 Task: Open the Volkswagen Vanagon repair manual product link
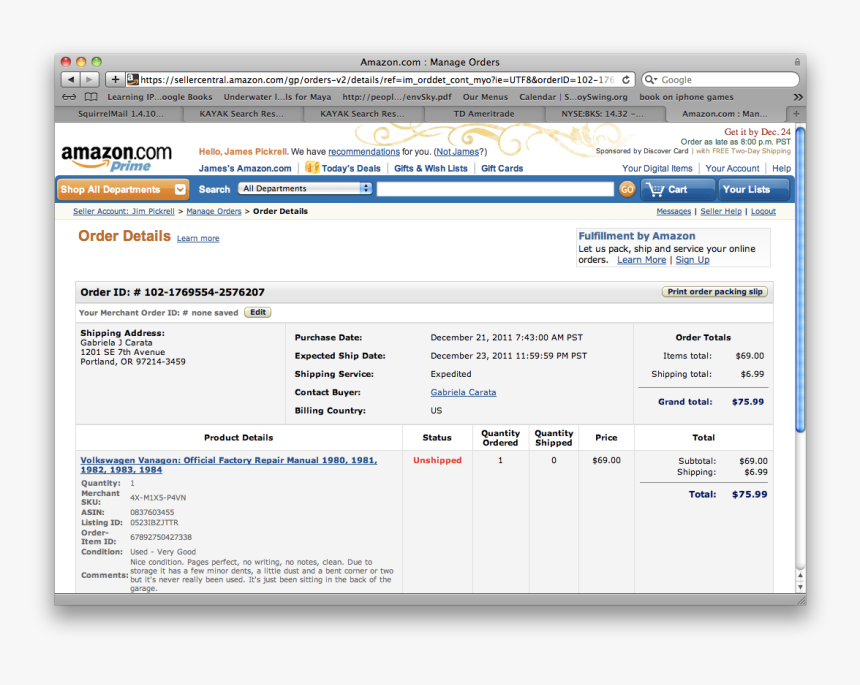tap(229, 465)
